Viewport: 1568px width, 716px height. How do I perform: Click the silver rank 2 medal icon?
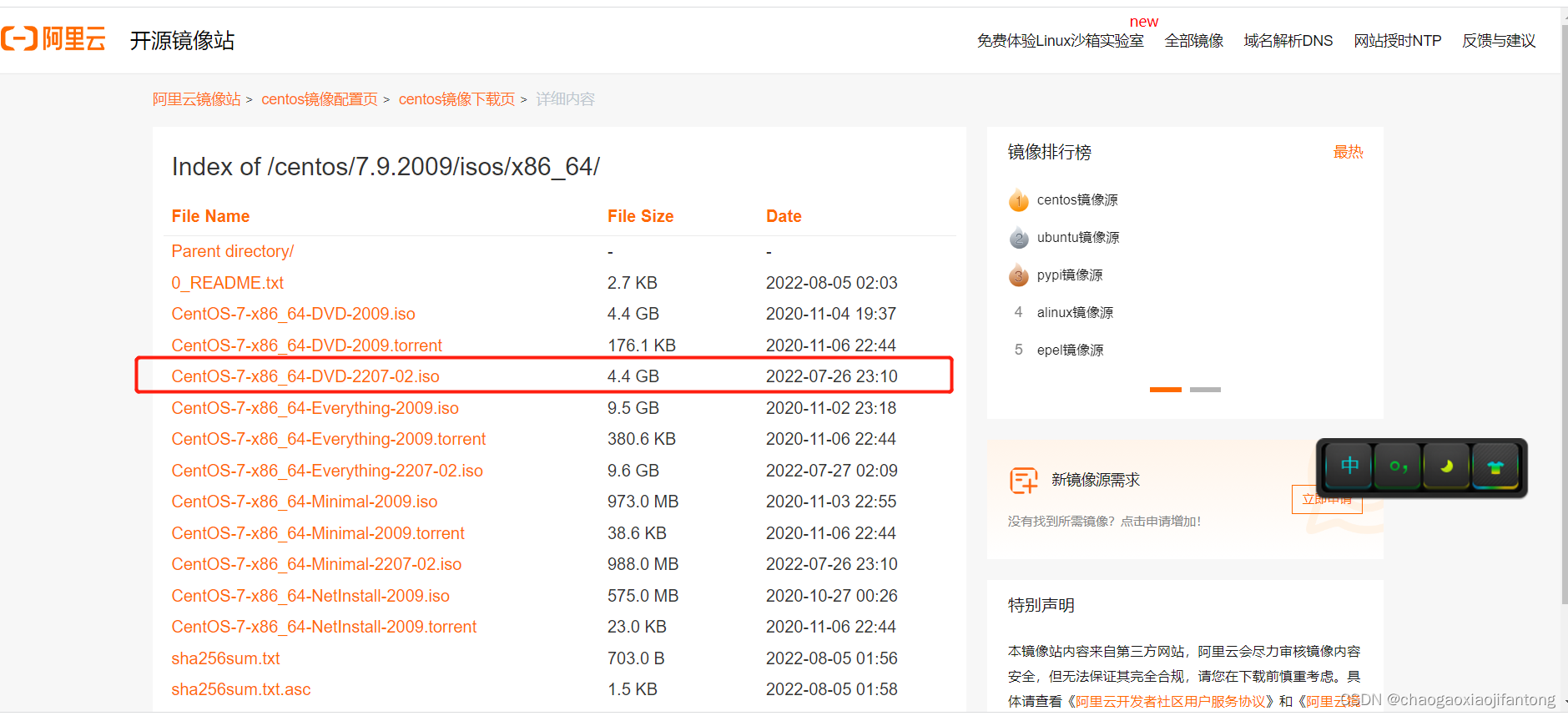[1018, 238]
